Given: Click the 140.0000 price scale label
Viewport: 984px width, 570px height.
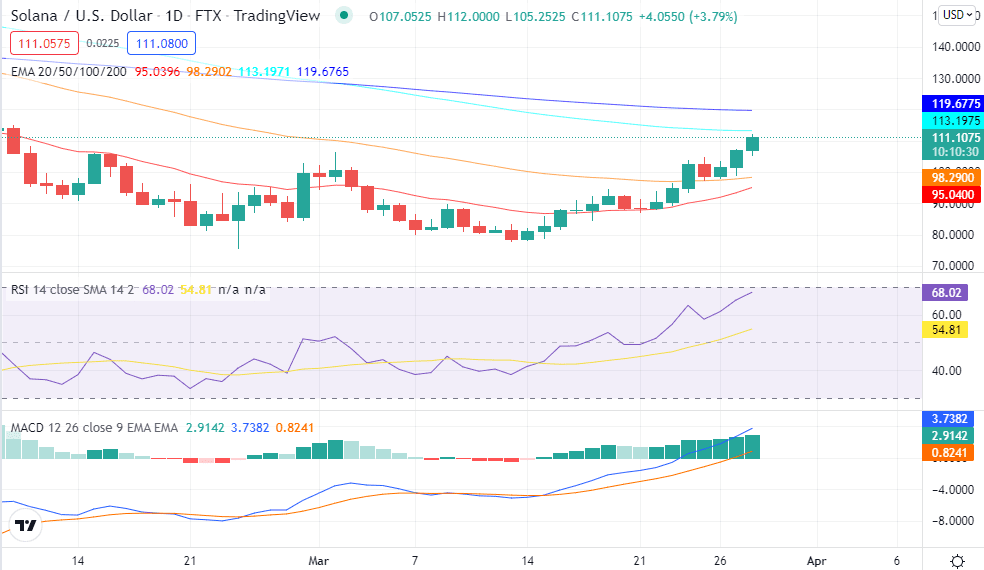Looking at the screenshot, I should [x=956, y=46].
